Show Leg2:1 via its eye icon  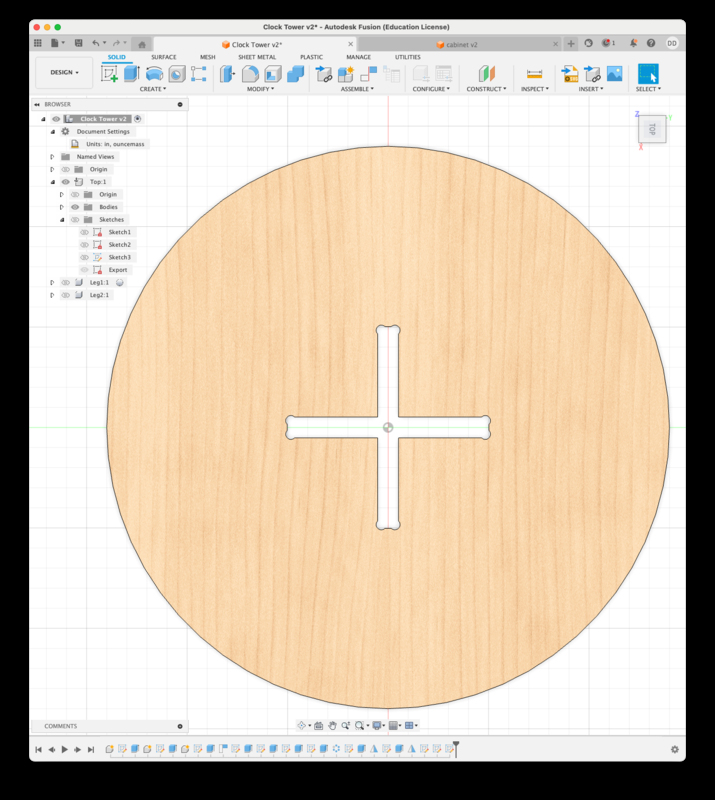[x=65, y=295]
